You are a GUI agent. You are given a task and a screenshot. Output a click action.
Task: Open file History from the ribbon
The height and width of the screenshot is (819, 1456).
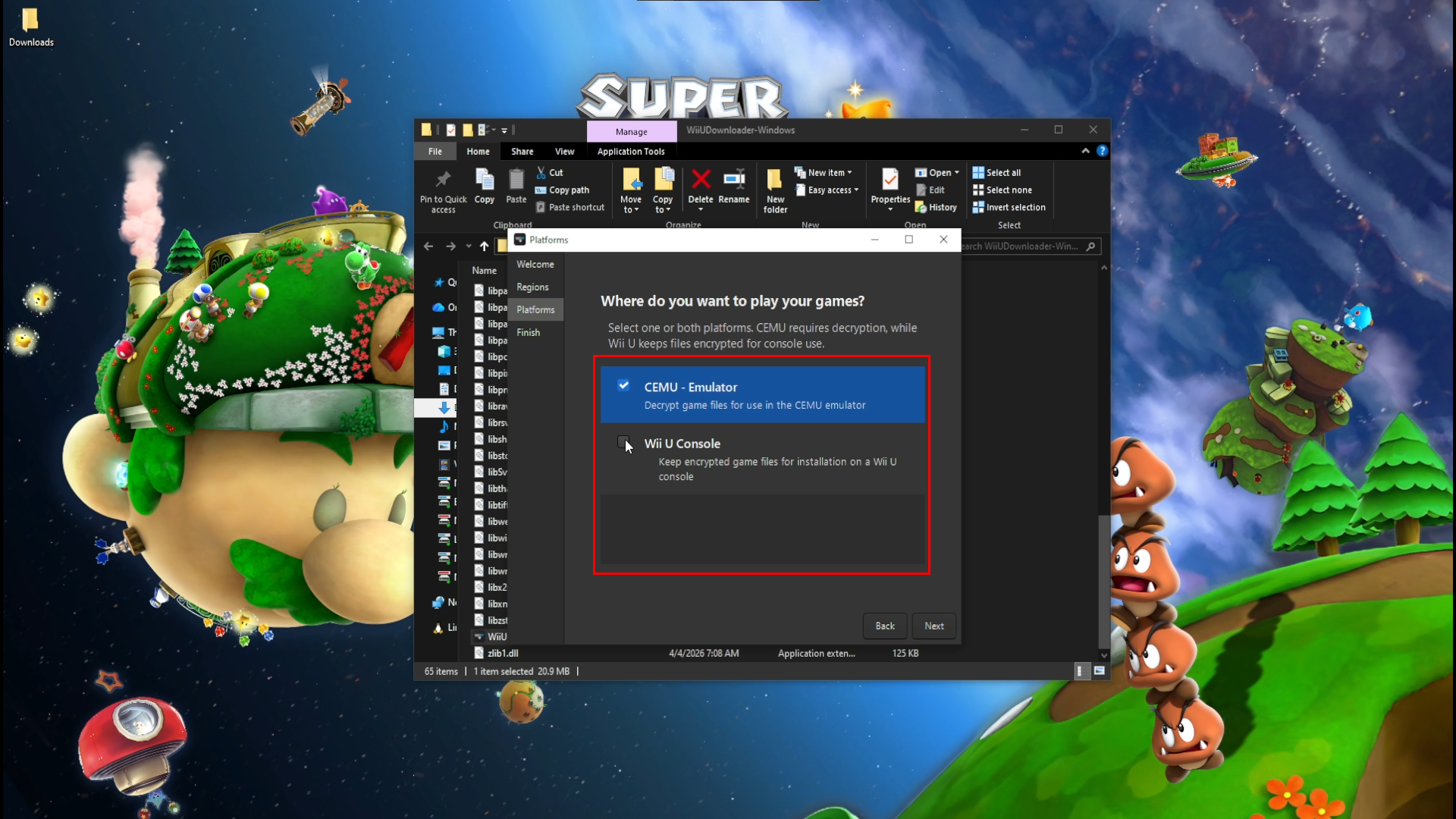(x=935, y=207)
